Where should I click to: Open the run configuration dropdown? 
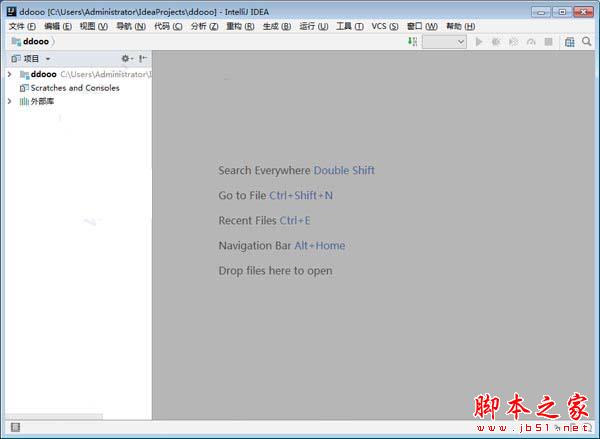click(x=444, y=42)
